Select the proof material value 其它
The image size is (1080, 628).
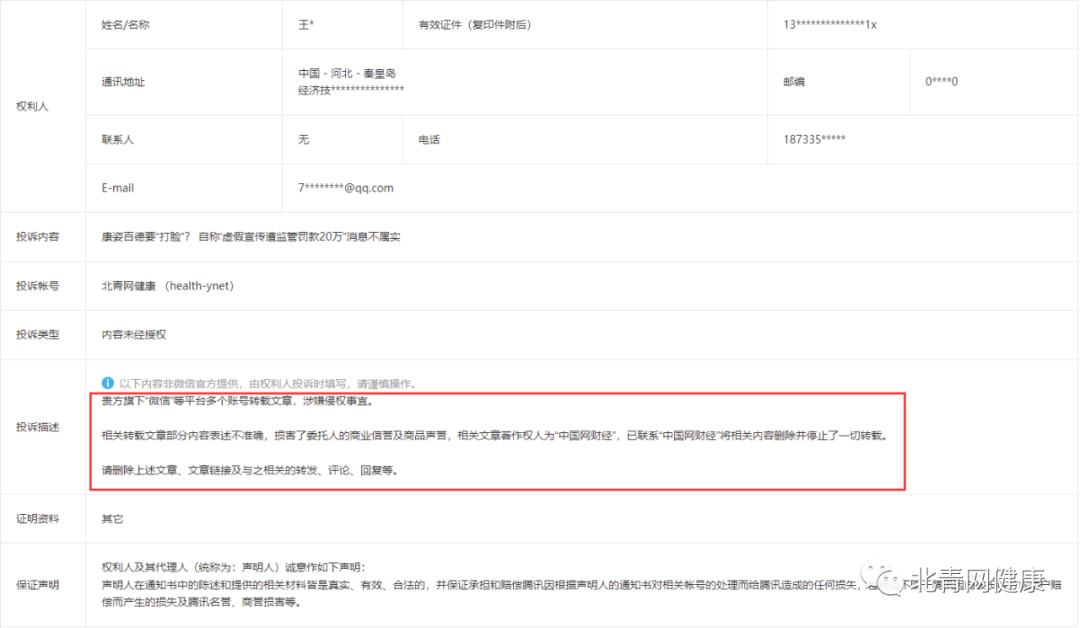[112, 519]
